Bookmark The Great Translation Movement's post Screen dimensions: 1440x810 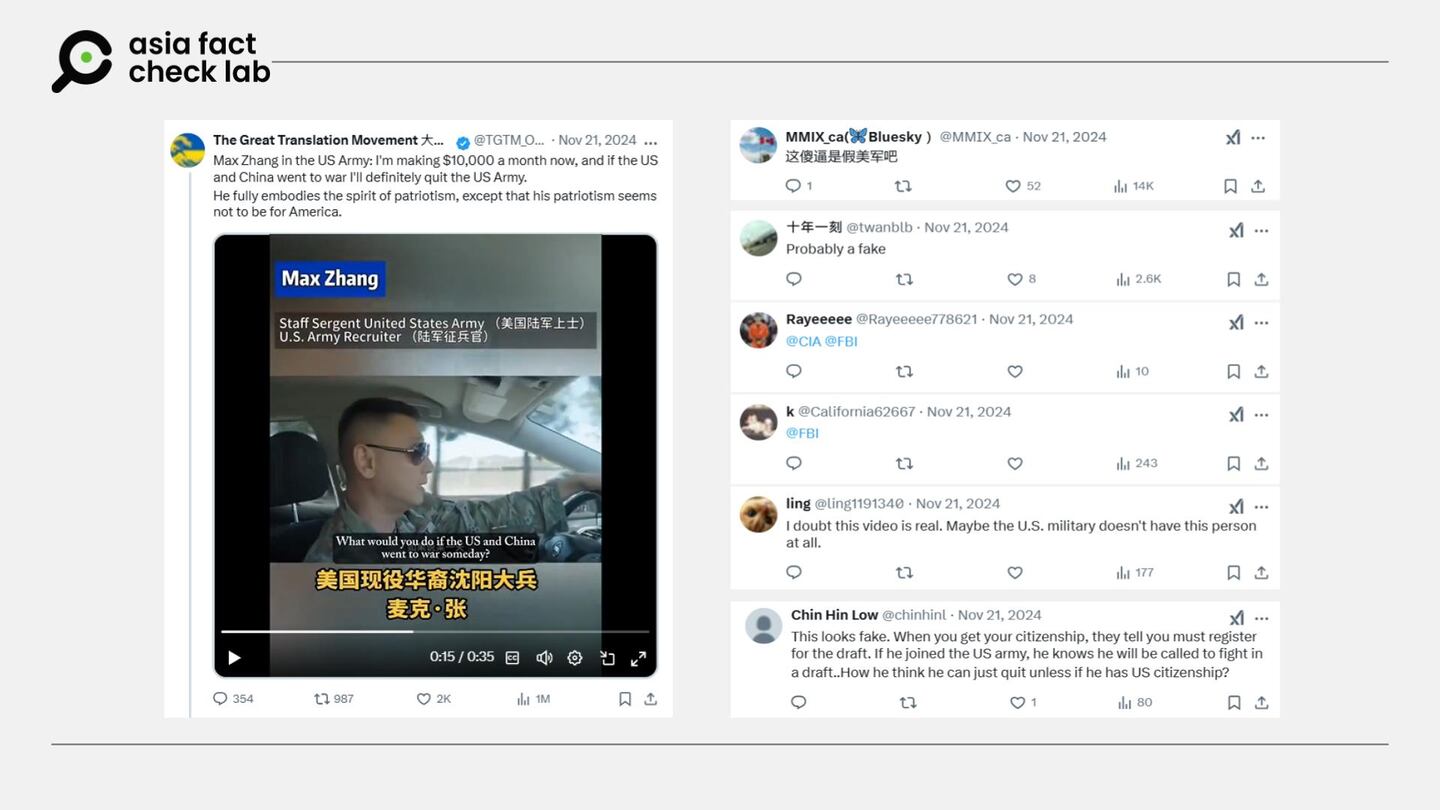coord(624,698)
